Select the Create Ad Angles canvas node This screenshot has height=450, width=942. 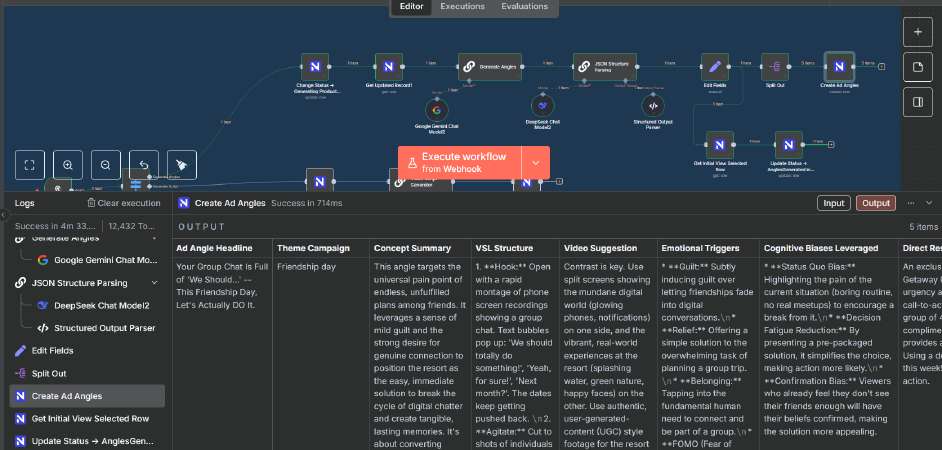[x=839, y=67]
